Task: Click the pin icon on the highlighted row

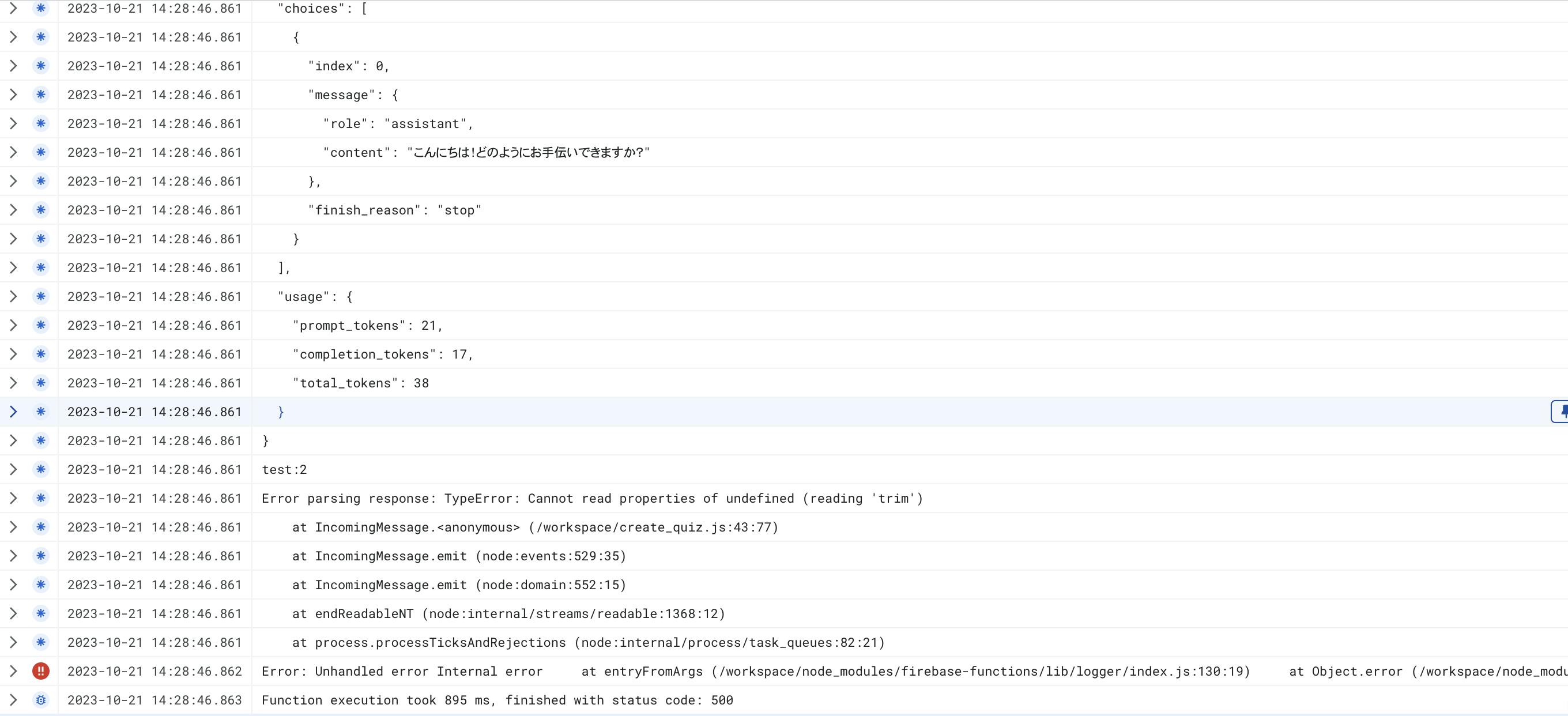Action: pyautogui.click(x=1562, y=412)
